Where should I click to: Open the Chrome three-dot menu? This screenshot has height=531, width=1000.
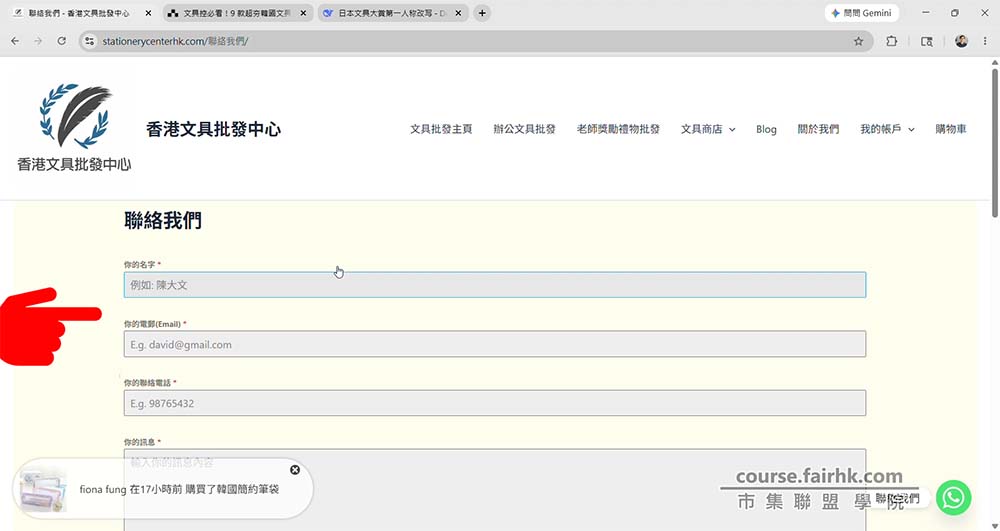(x=985, y=41)
